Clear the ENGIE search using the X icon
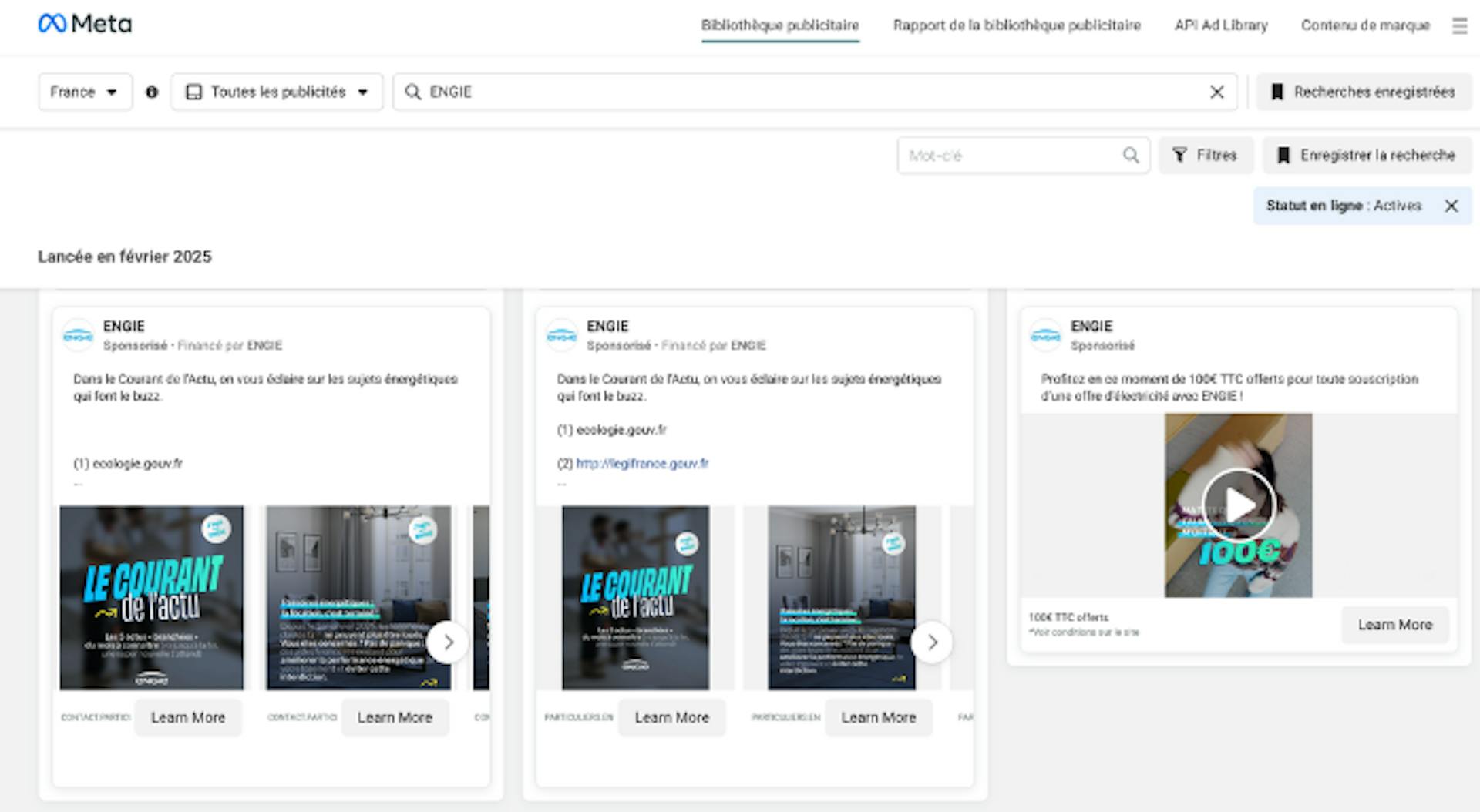This screenshot has height=812, width=1480. [x=1216, y=92]
